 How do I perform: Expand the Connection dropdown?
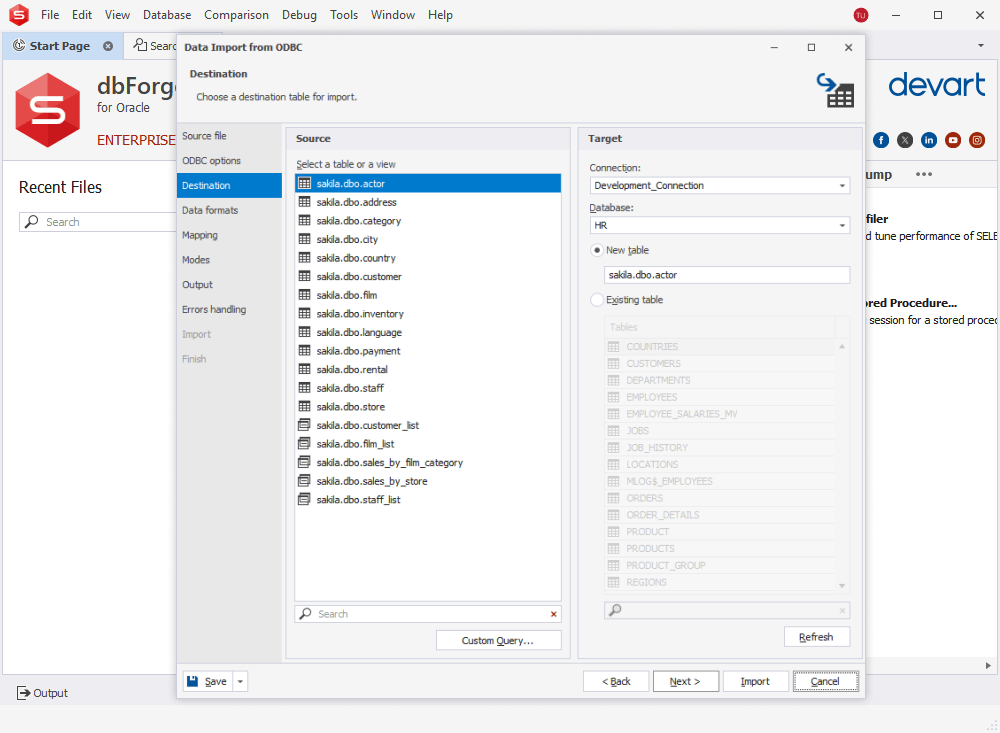tap(842, 186)
